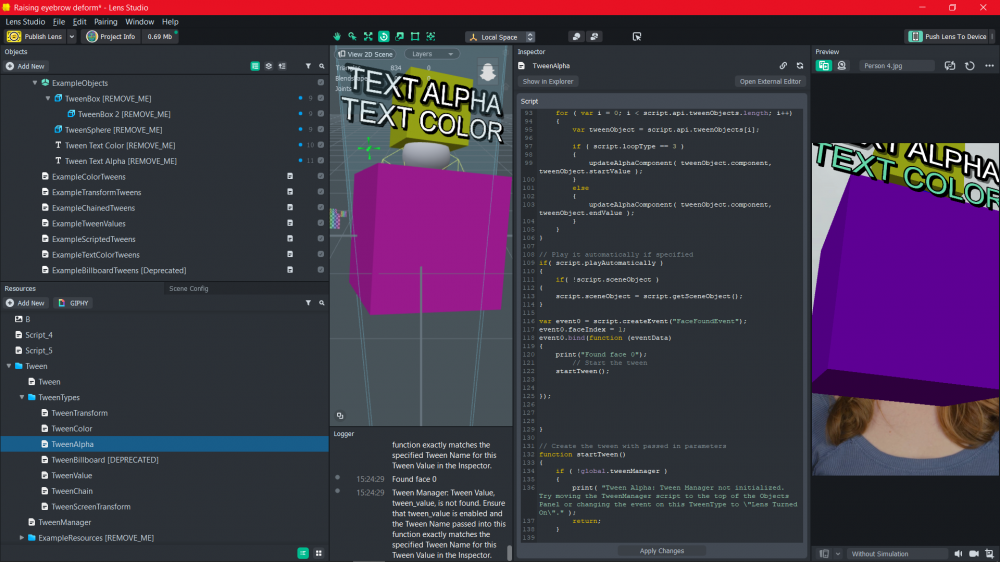Open the Resources panel filter

point(308,303)
